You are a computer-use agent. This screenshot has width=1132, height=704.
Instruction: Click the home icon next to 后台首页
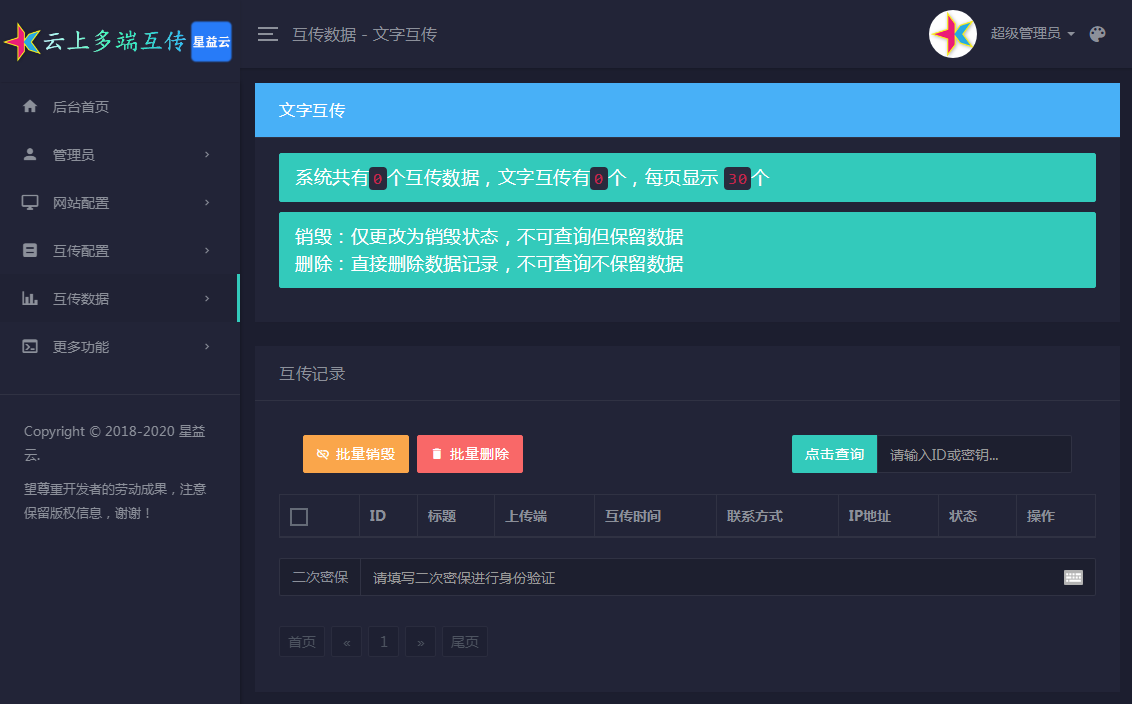coord(30,106)
